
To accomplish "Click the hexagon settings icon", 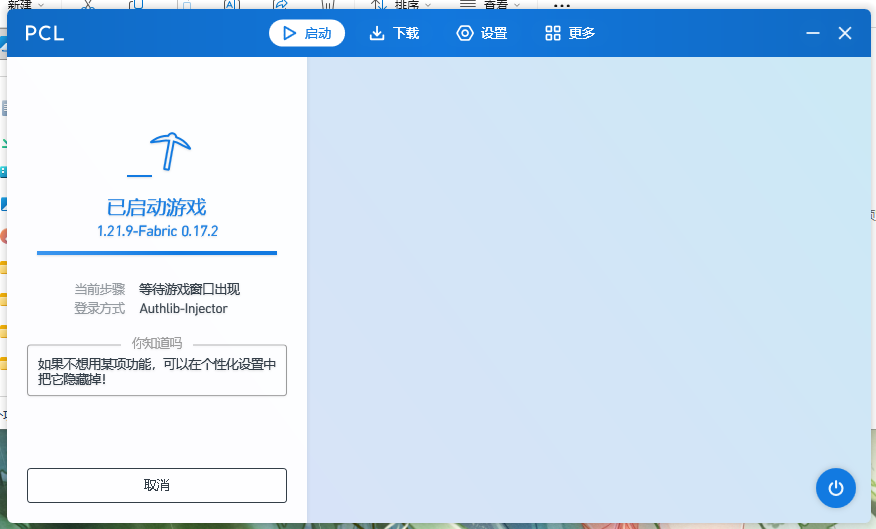I will coord(465,33).
